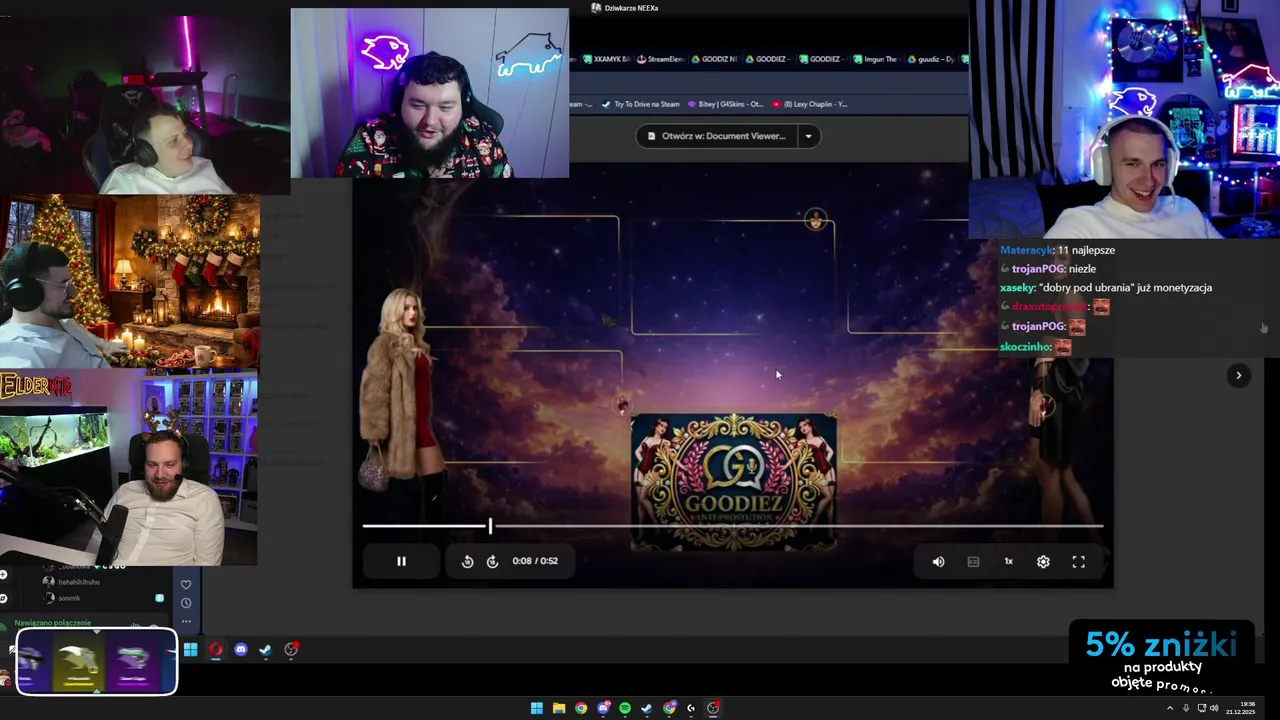Pause the video playback
1280x720 pixels.
point(401,561)
